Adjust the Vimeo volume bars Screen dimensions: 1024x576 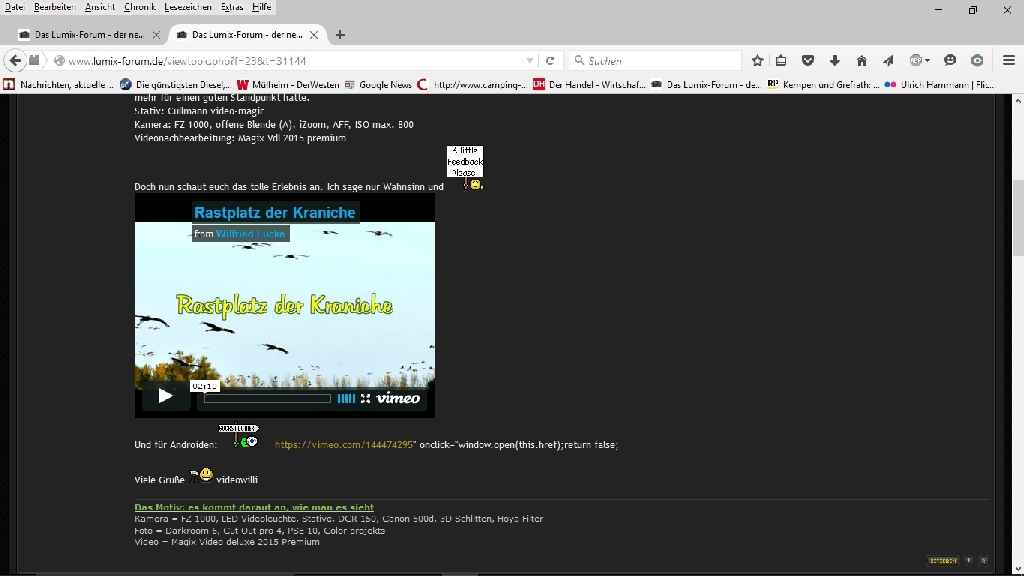[346, 398]
